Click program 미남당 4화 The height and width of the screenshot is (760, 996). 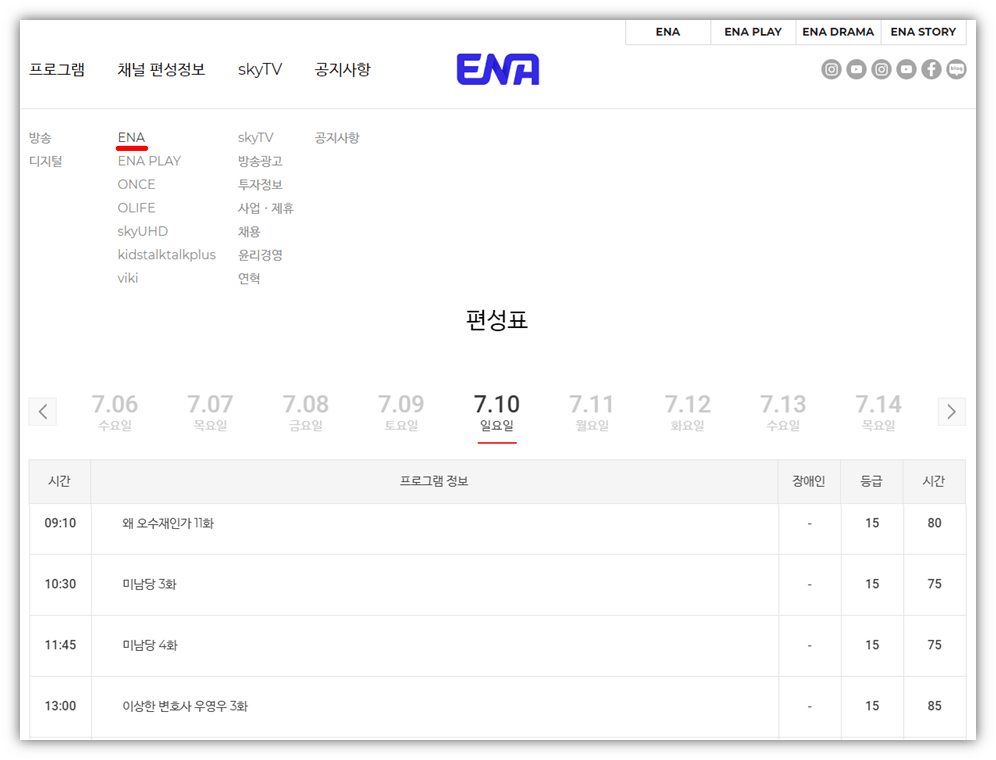(x=150, y=645)
